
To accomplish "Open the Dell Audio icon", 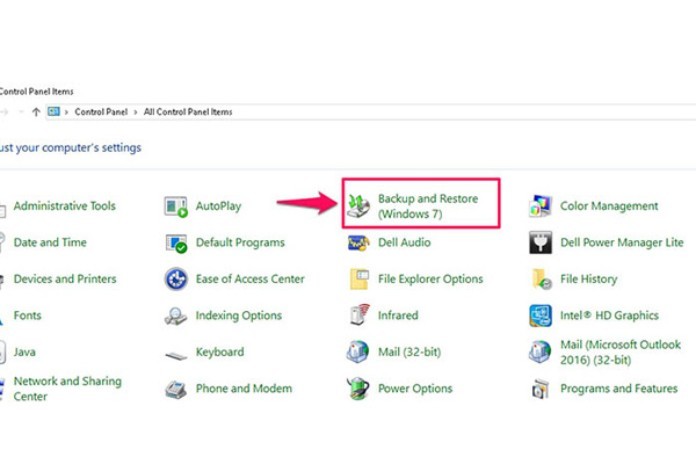I will pyautogui.click(x=358, y=243).
